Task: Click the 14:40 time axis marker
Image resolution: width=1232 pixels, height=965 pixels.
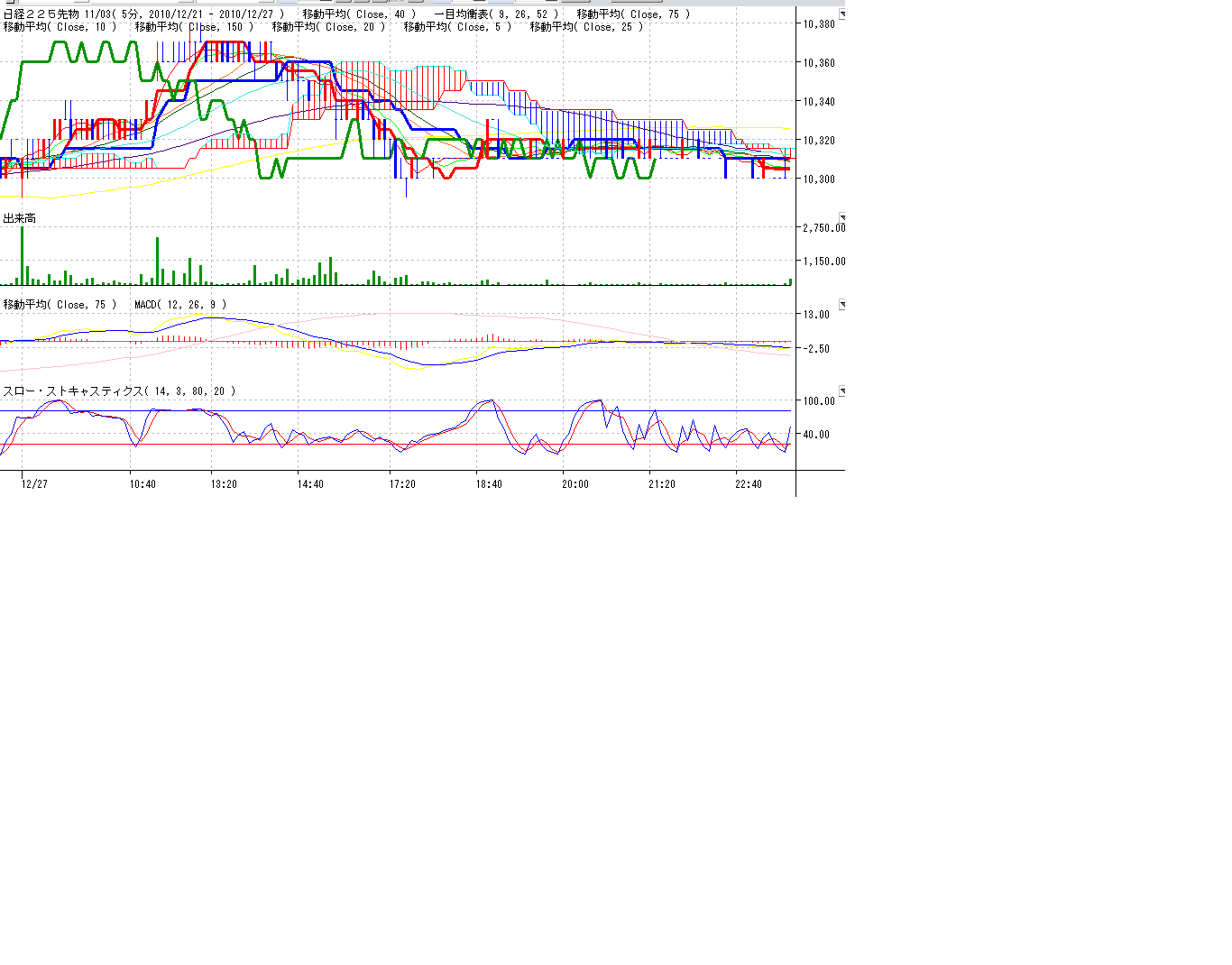Action: coord(310,484)
